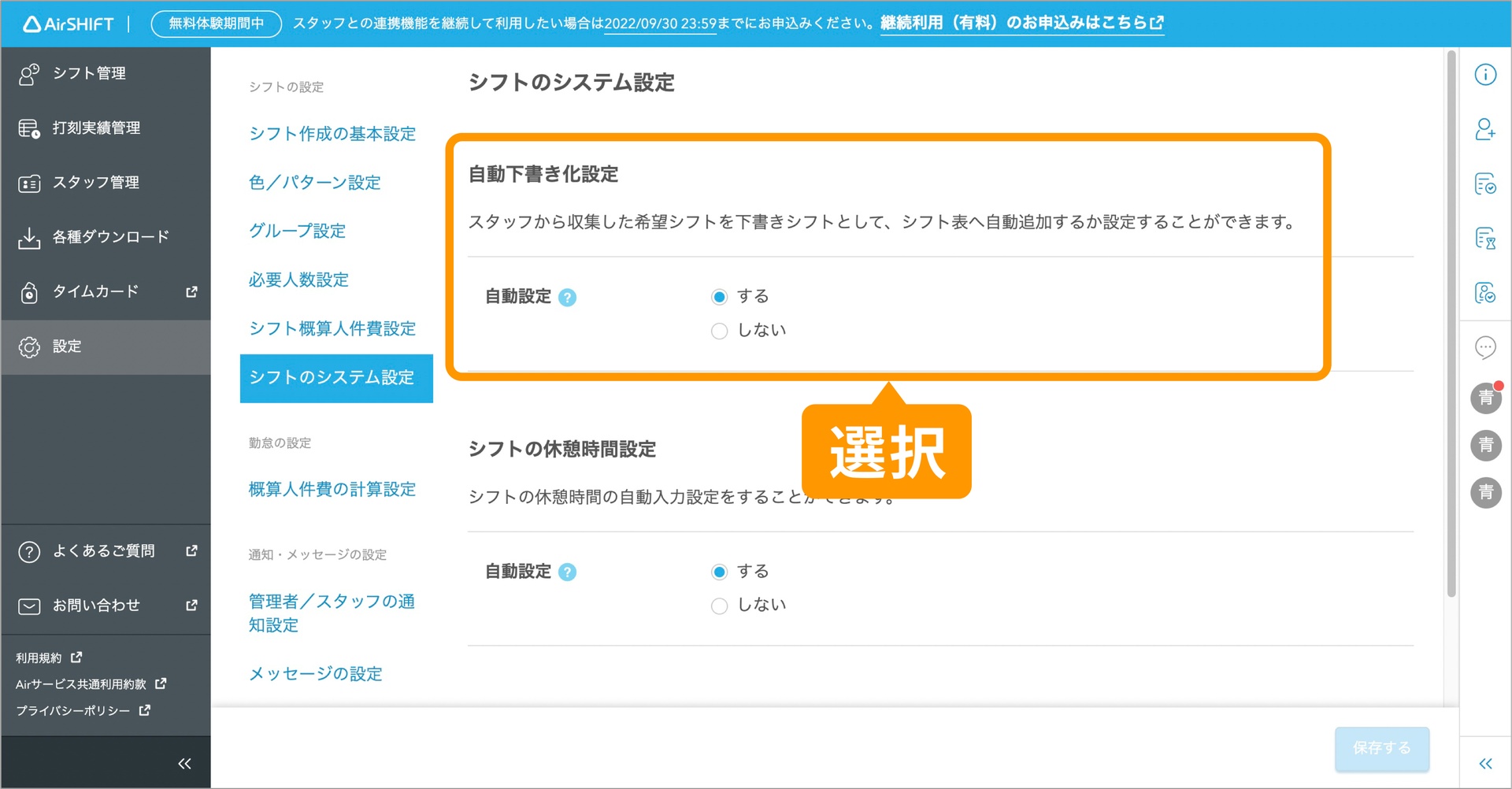
Task: Click the 各種ダウンロード download icon
Action: click(x=28, y=236)
